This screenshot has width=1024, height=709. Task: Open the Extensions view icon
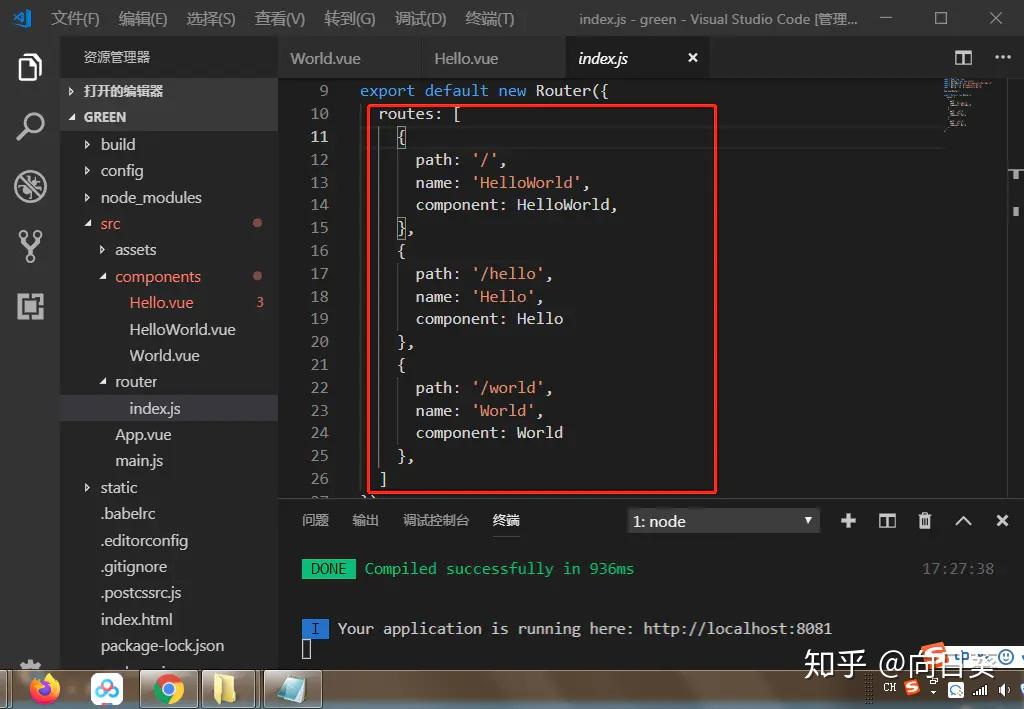click(30, 306)
